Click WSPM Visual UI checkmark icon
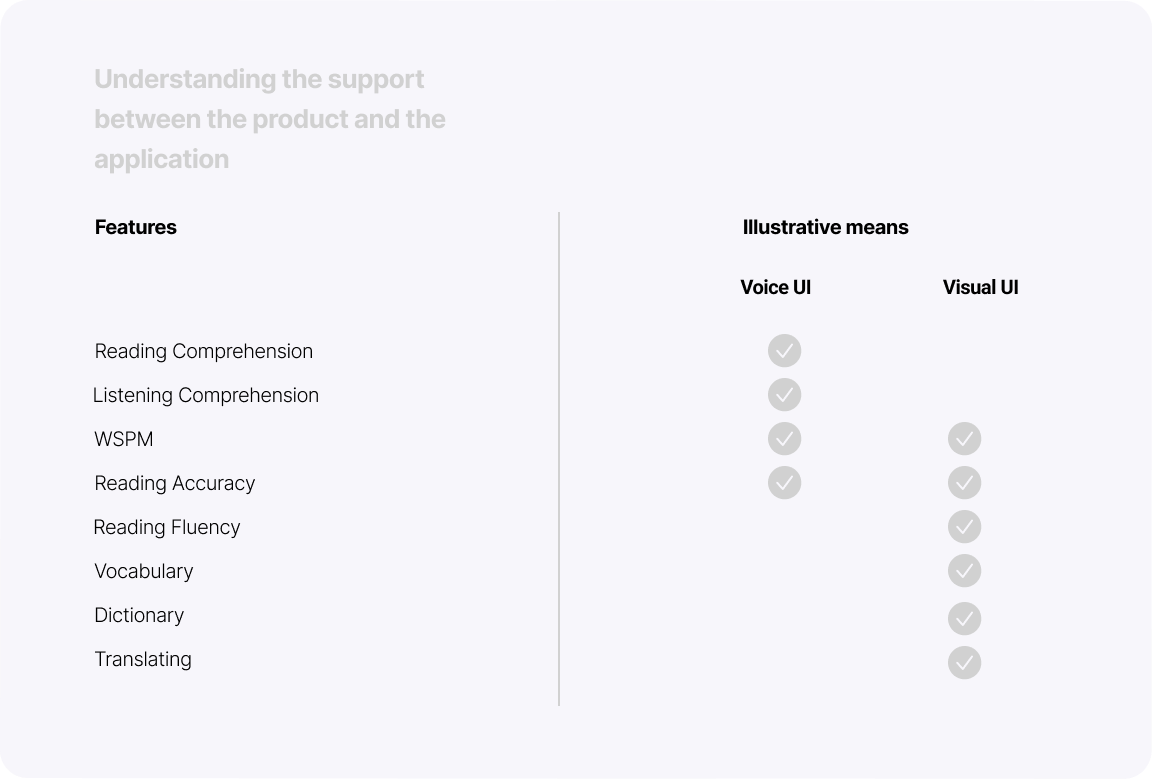Viewport: 1153px width, 779px height. (964, 439)
